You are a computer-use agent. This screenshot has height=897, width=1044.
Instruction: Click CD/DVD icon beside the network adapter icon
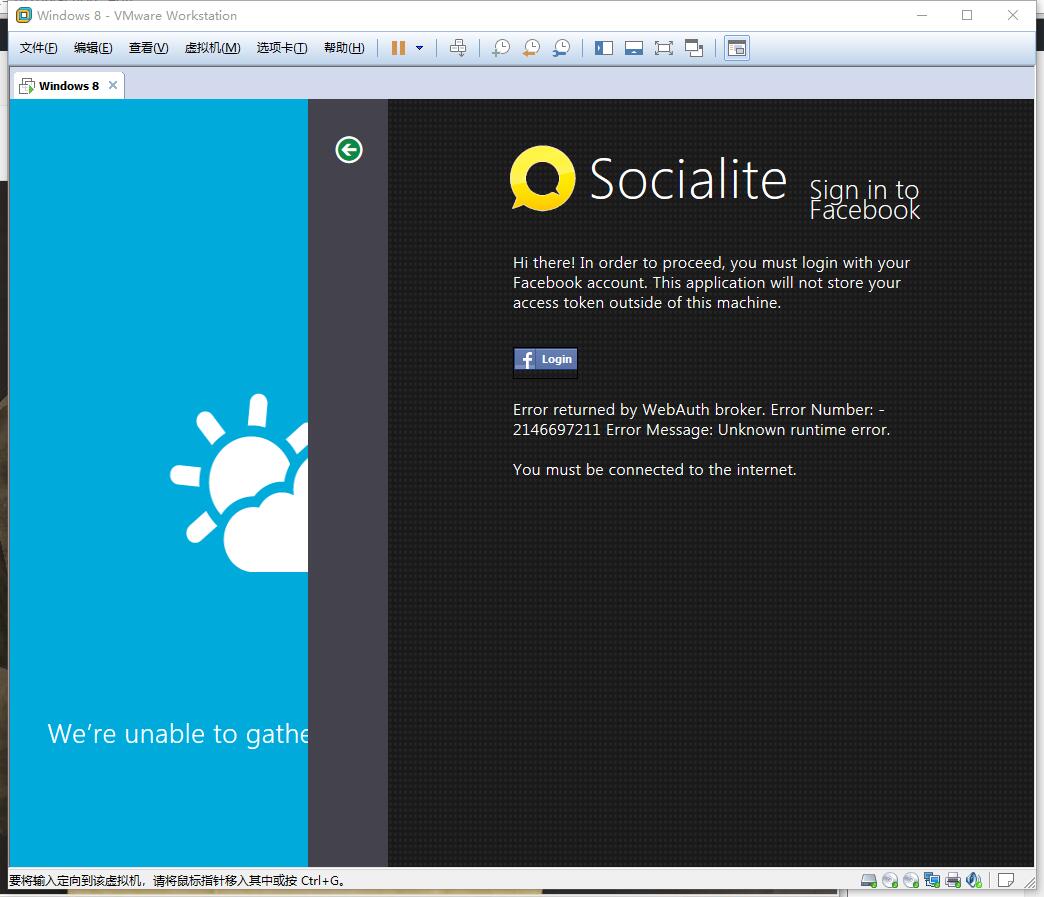coord(911,880)
